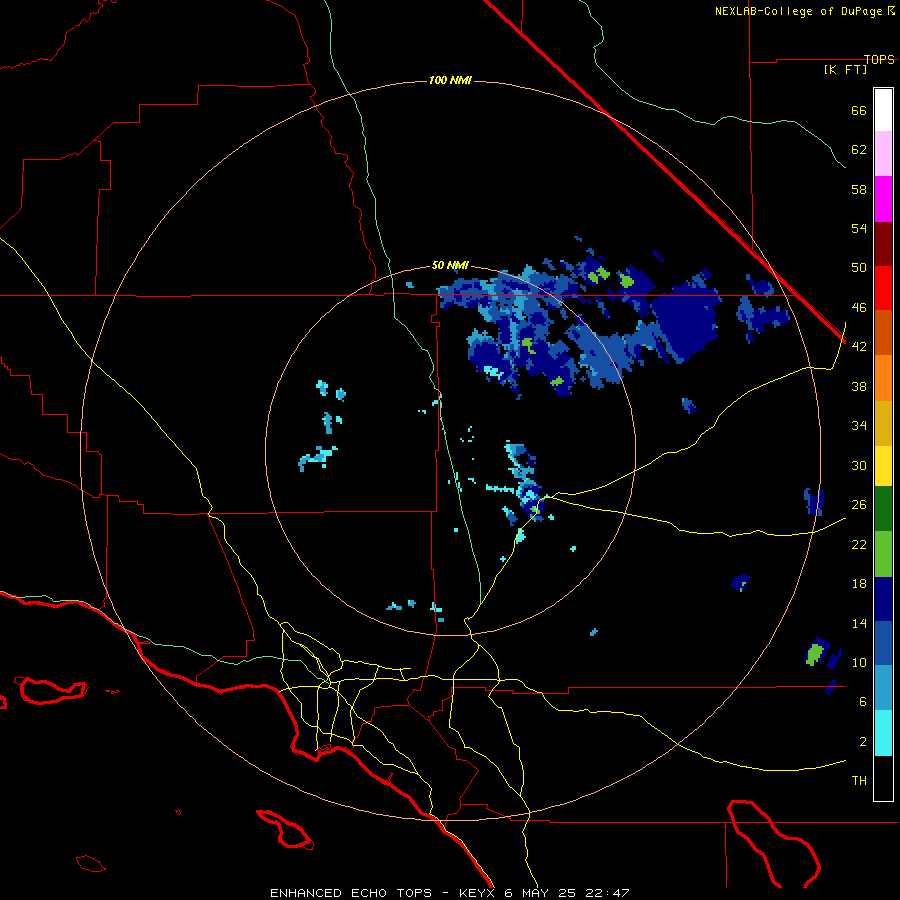Click the legend value 30
Screen dimensions: 900x900
coord(859,465)
